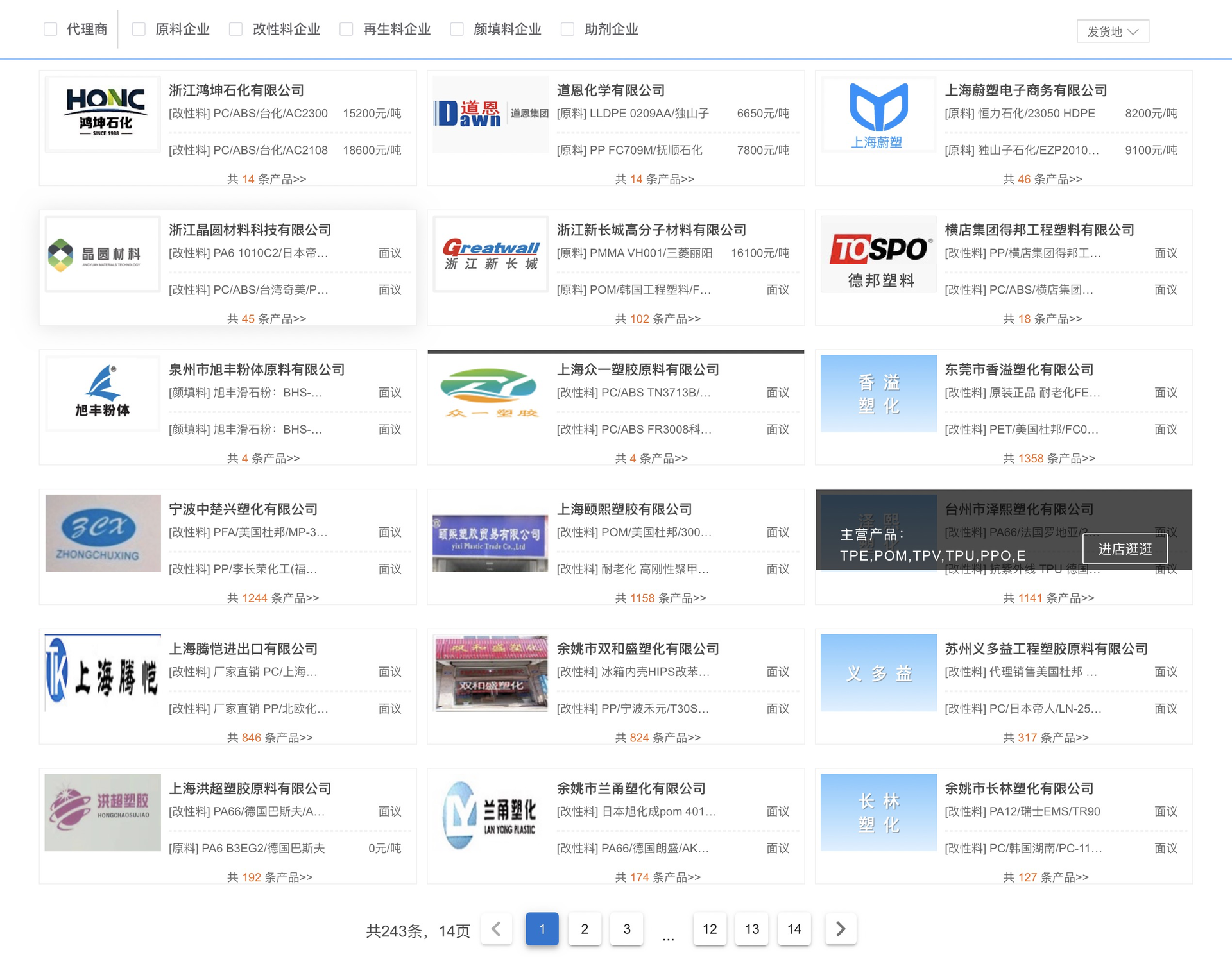Click the Dawn 道恩集团 logo
The image size is (1232, 957).
pos(491,114)
